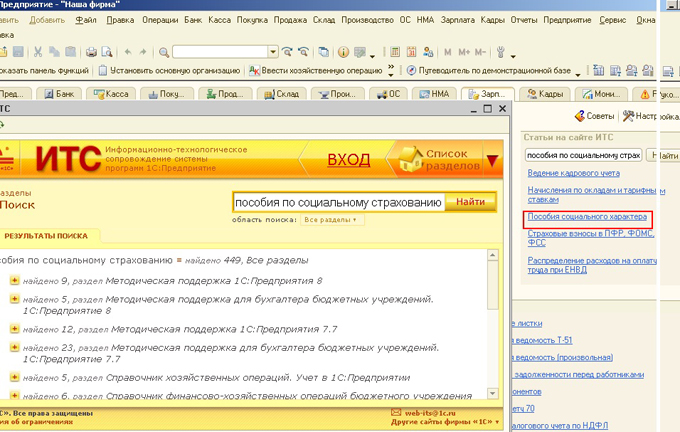This screenshot has height=432, width=680.
Task: Click the yellow Найти search button
Action: pos(470,202)
